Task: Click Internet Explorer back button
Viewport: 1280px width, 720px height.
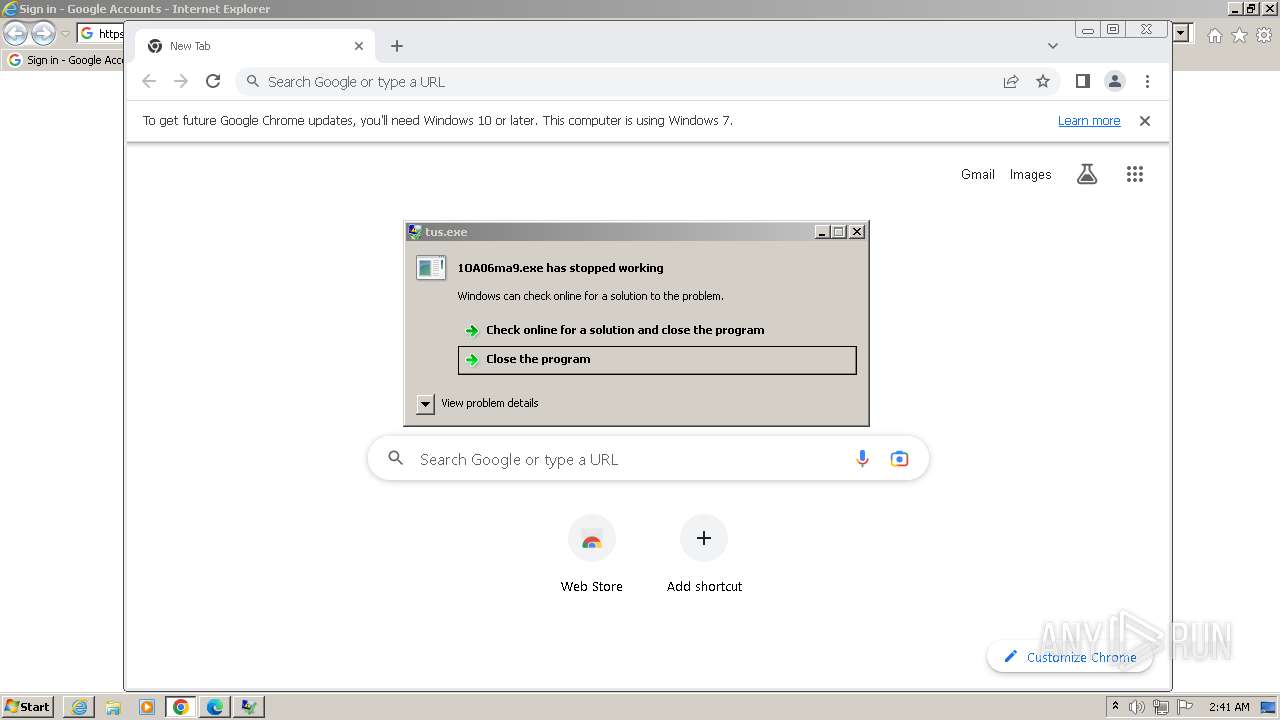Action: tap(15, 33)
